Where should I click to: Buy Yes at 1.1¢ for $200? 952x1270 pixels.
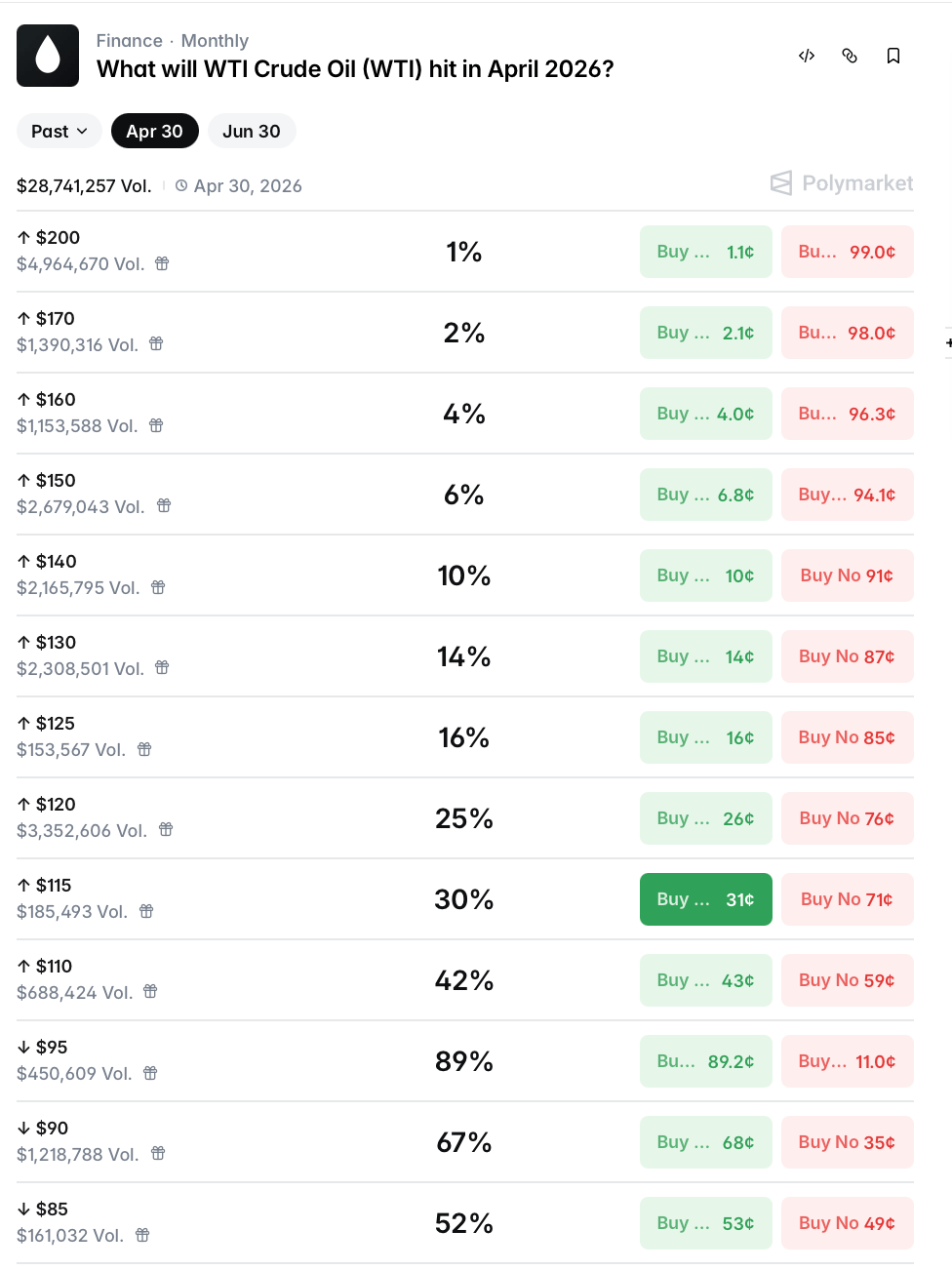click(x=705, y=252)
